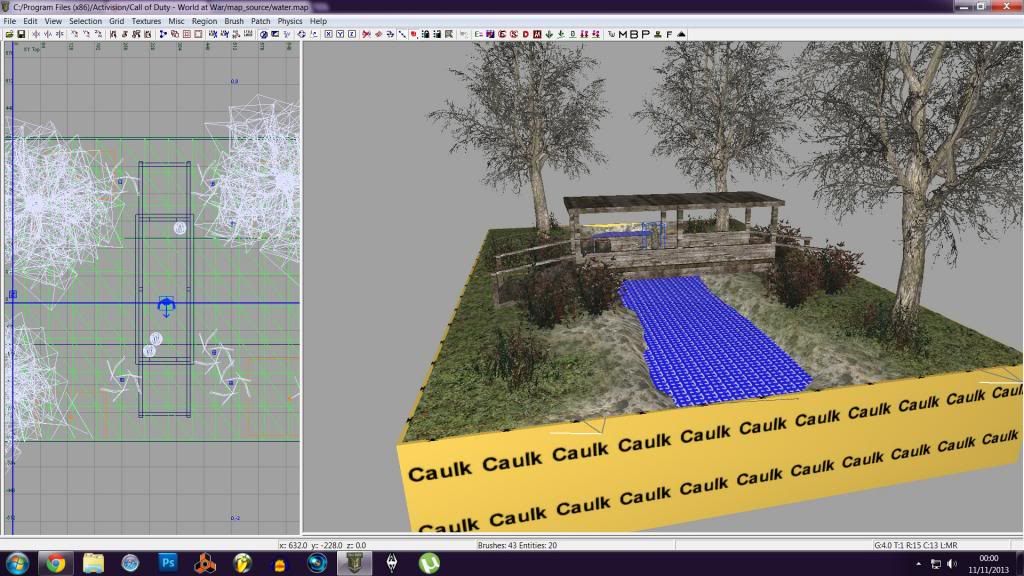Rotate the selection around the Z axis
This screenshot has width=1024, height=576.
(x=98, y=34)
